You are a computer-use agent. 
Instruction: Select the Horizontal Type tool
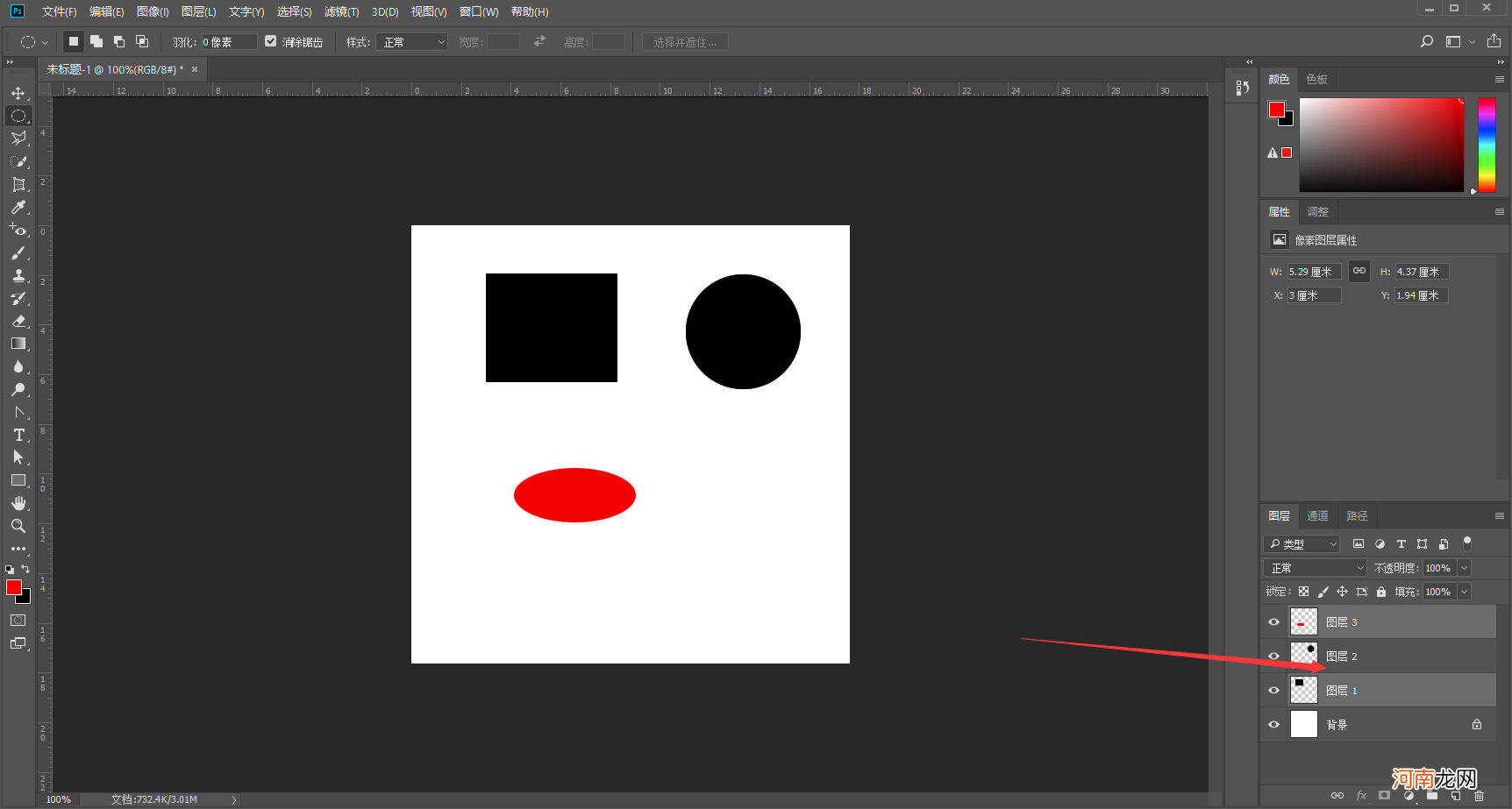coord(18,435)
